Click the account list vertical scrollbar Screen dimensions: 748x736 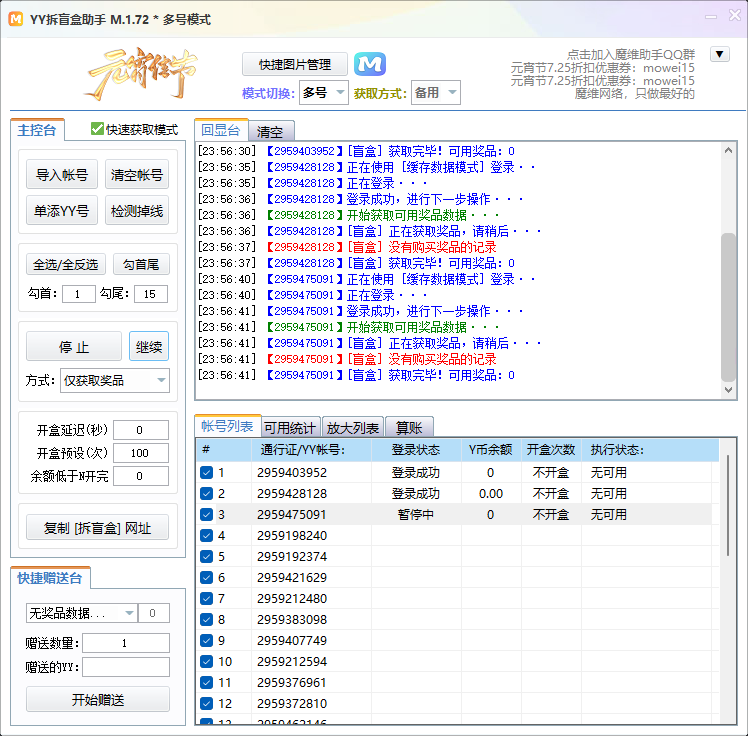[x=728, y=506]
